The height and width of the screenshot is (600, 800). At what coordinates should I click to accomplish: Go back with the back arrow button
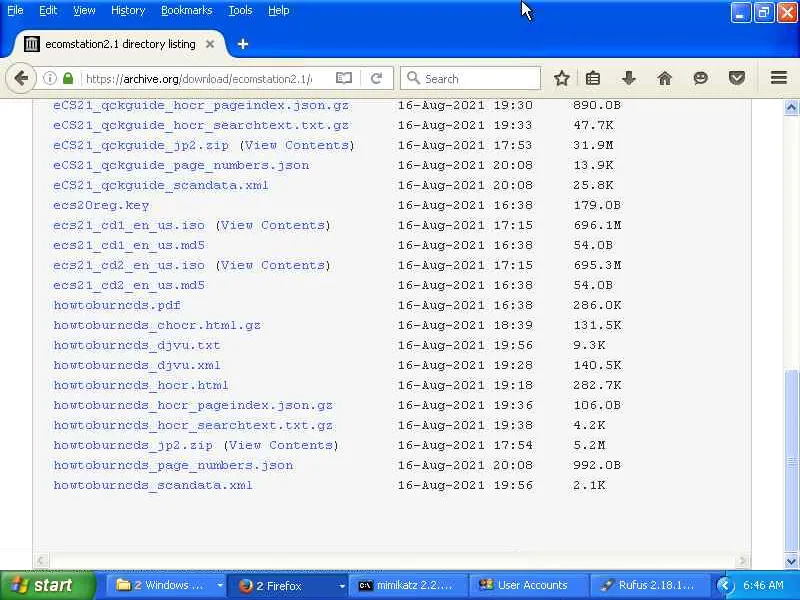(21, 79)
